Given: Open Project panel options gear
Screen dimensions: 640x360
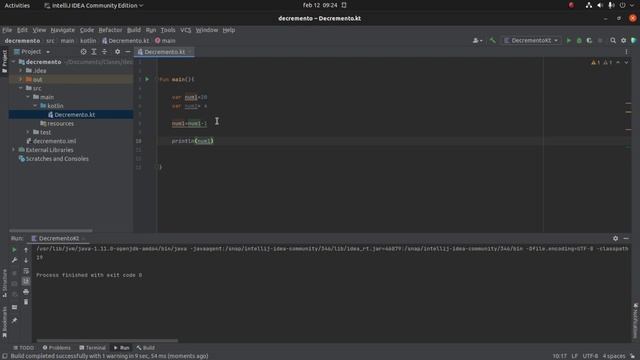Looking at the screenshot, I should (x=117, y=52).
